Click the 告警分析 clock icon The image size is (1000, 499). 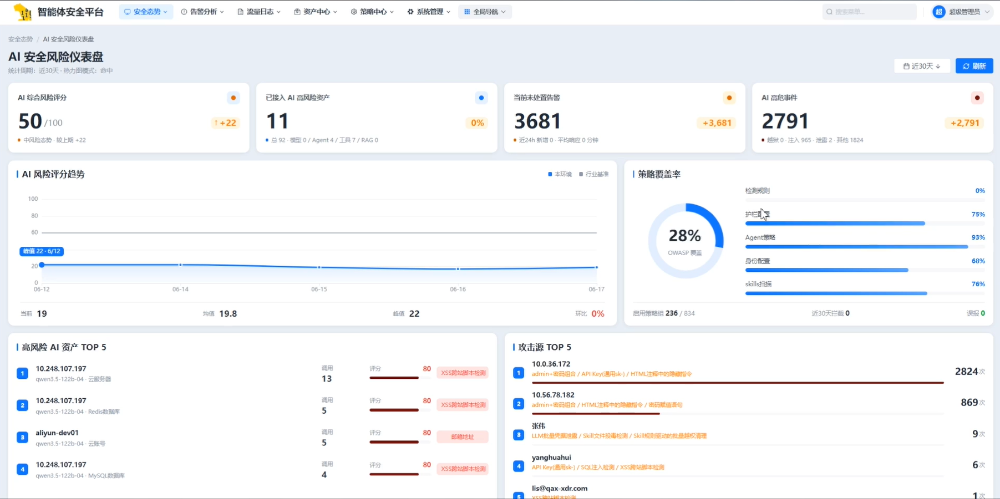pos(184,12)
